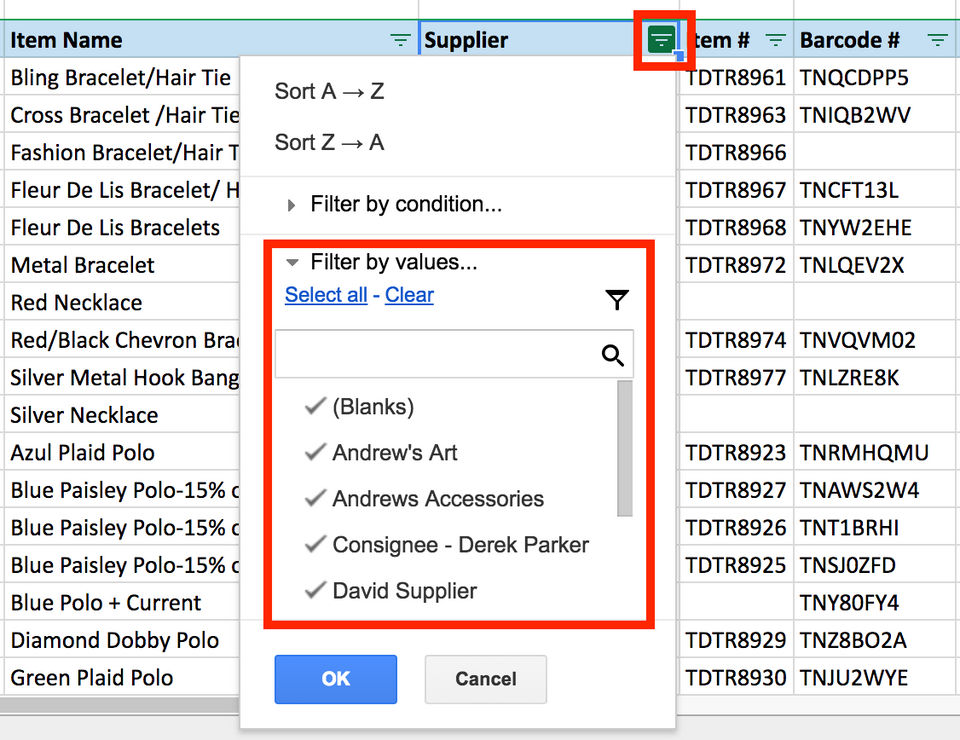Click the filter values search field
The image size is (960, 740).
tap(435, 355)
